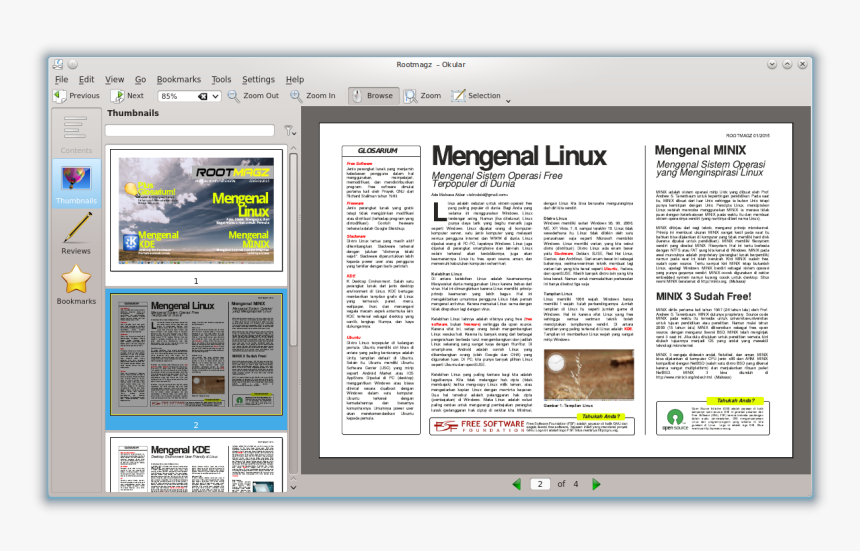Open the Help menu
Image resolution: width=860 pixels, height=551 pixels.
295,79
